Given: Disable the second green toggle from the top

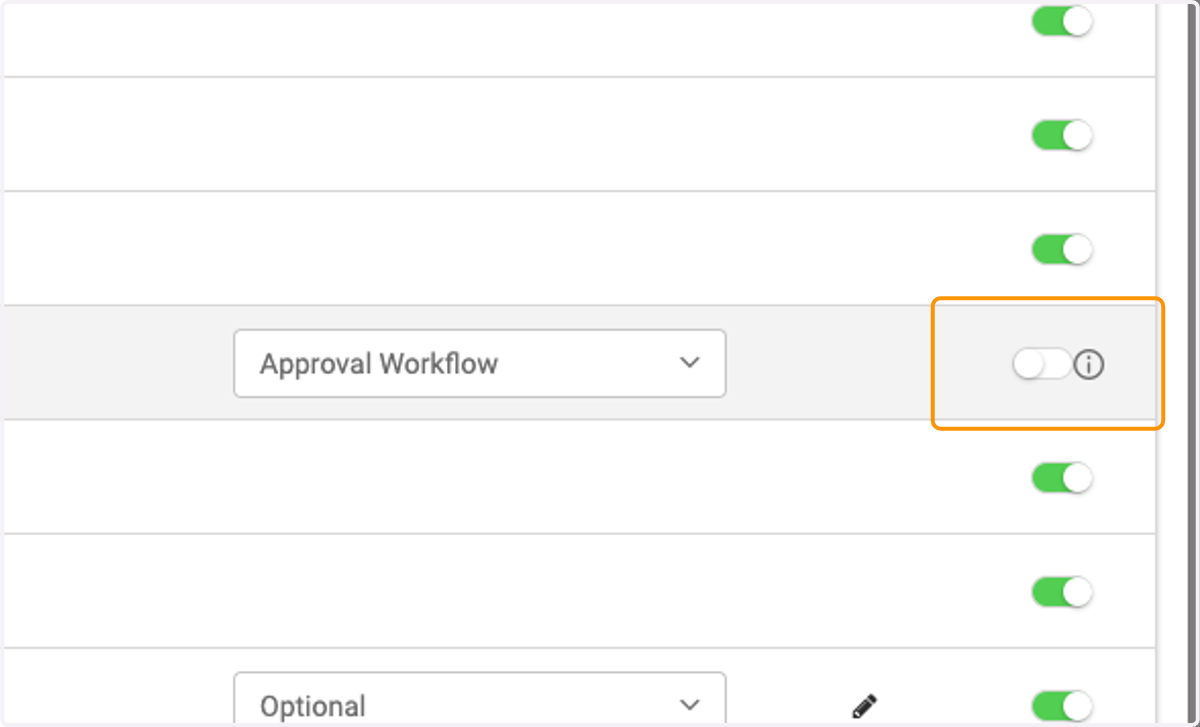Looking at the screenshot, I should [x=1062, y=135].
